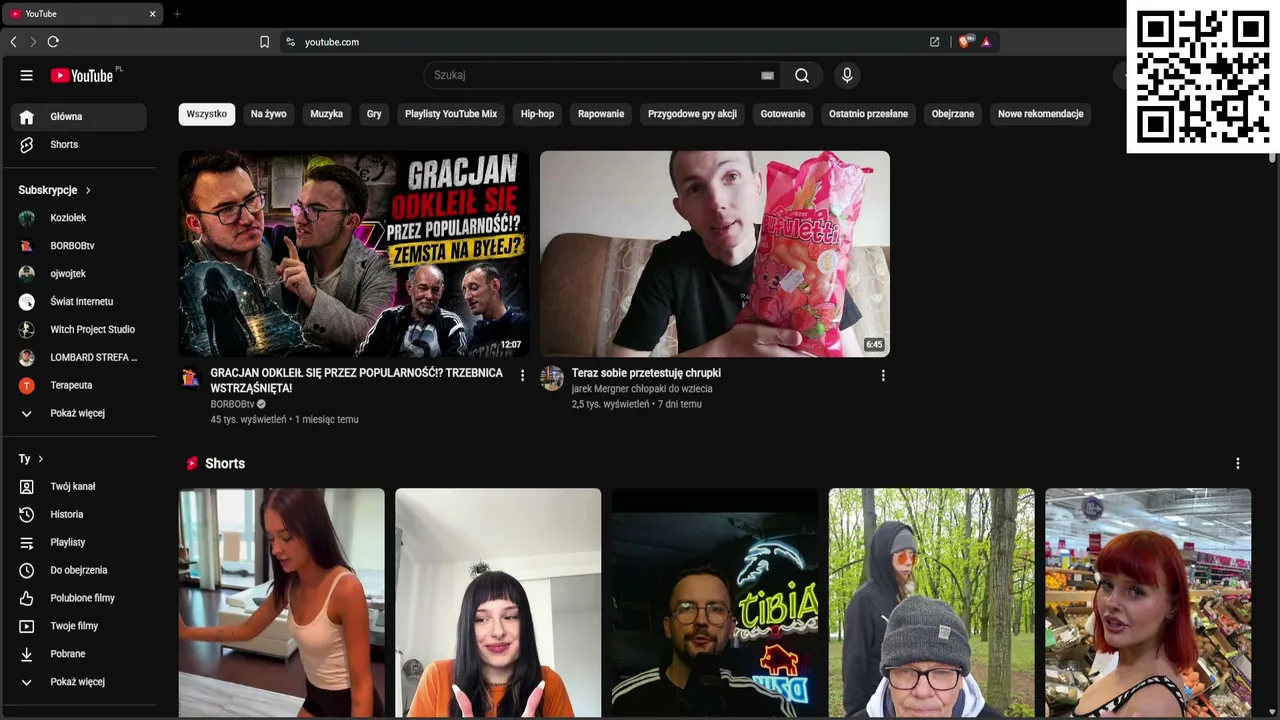Show more subscriptions with Pokaż więcej under Terapeuta
The image size is (1280, 720).
pos(78,413)
